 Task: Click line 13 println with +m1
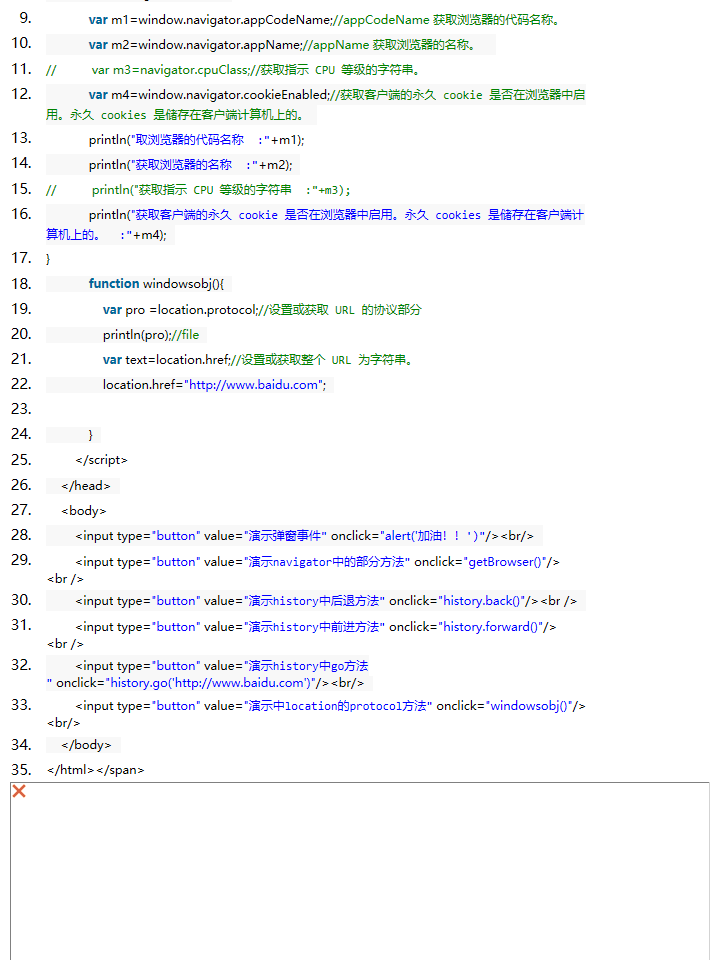coord(197,140)
